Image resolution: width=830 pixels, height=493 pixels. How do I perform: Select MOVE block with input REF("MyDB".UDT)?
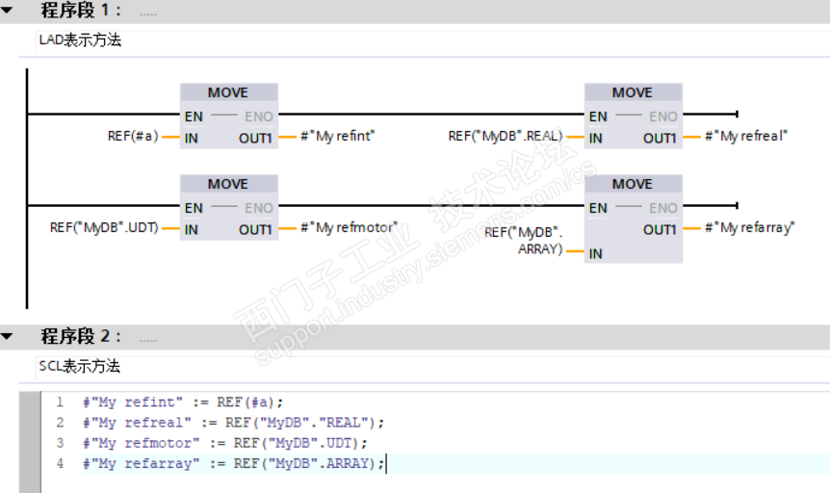(x=229, y=208)
